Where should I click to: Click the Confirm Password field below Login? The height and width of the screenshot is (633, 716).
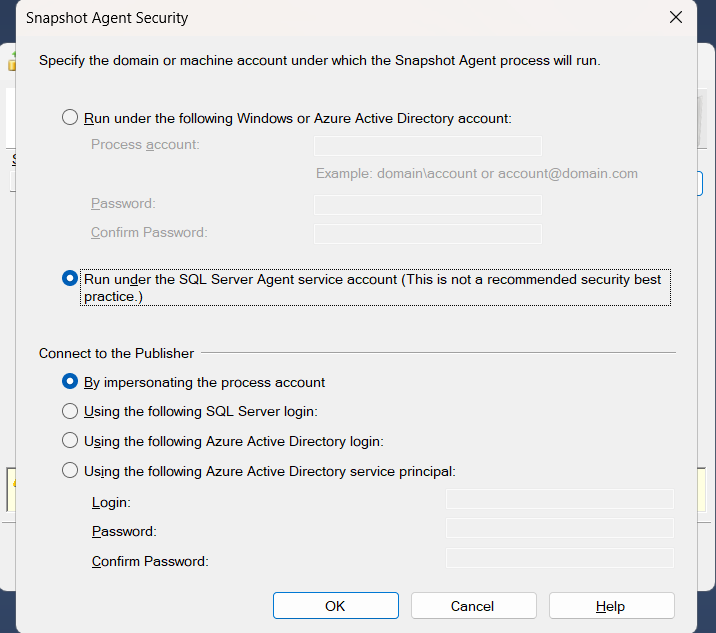(559, 558)
